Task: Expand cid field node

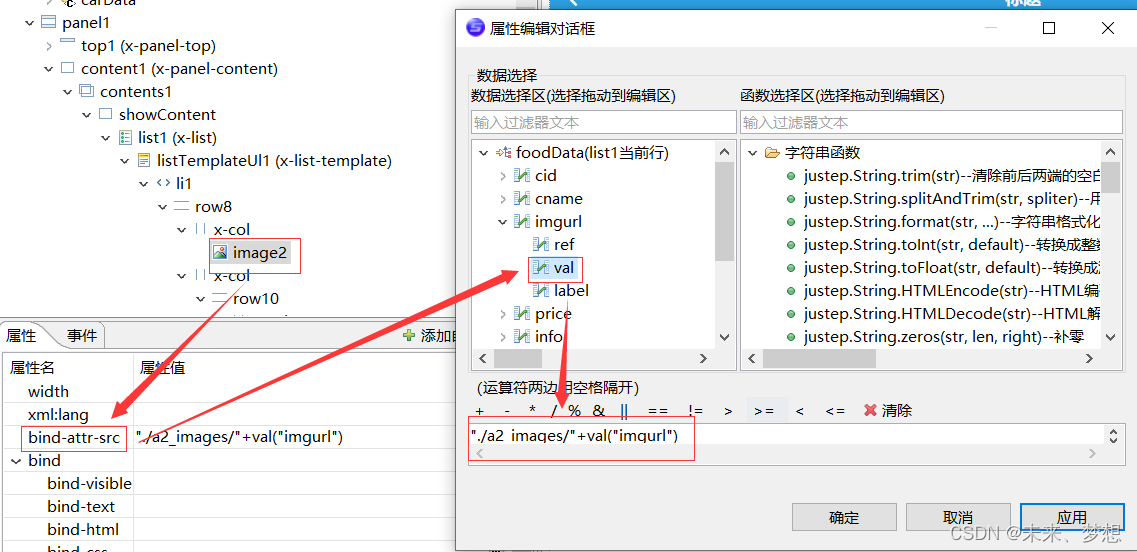Action: [503, 176]
